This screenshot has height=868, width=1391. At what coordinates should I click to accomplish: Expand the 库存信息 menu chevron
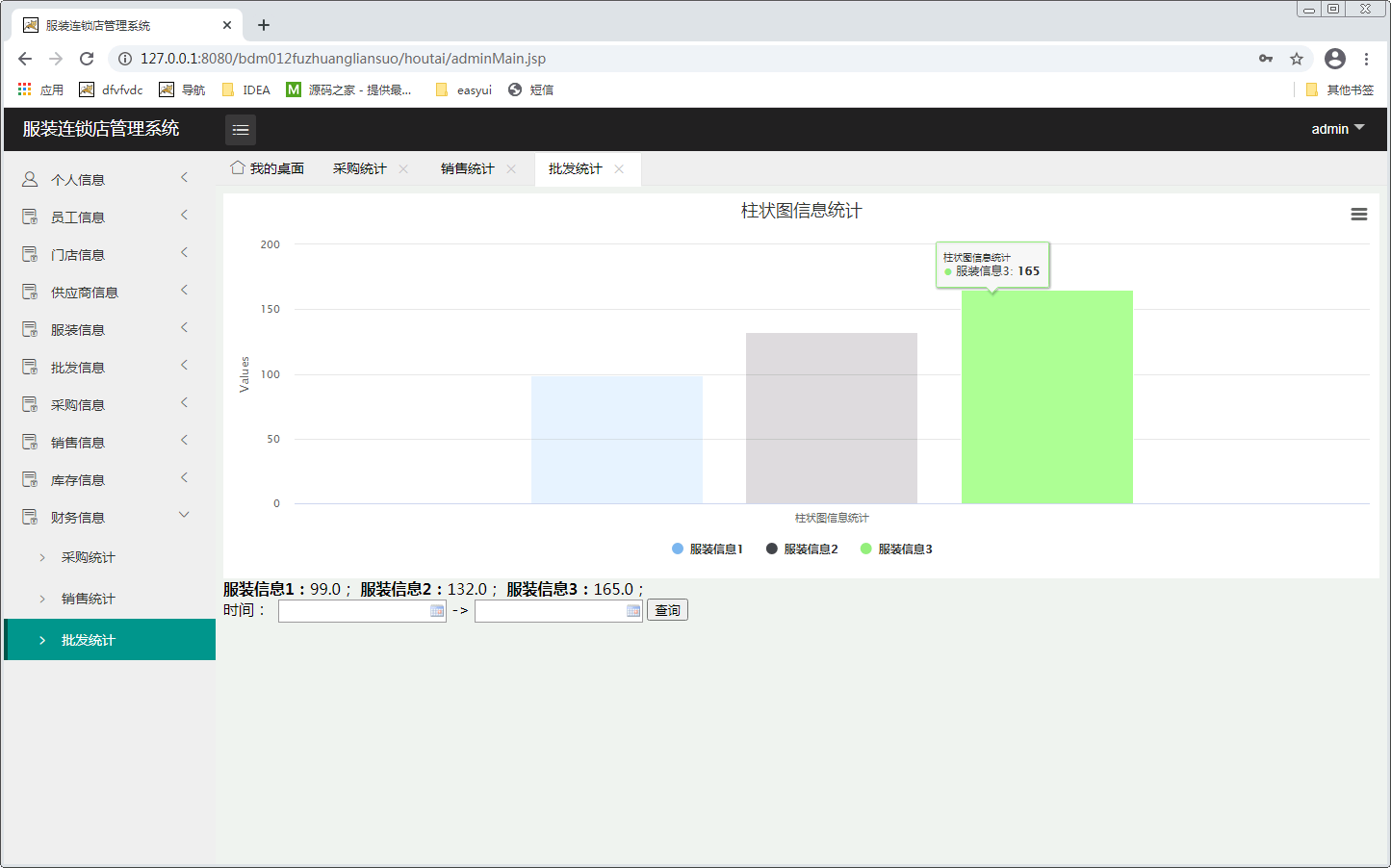184,477
